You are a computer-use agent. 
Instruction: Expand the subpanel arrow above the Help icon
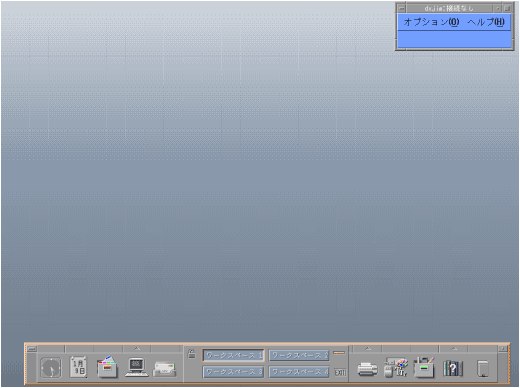pyautogui.click(x=454, y=349)
